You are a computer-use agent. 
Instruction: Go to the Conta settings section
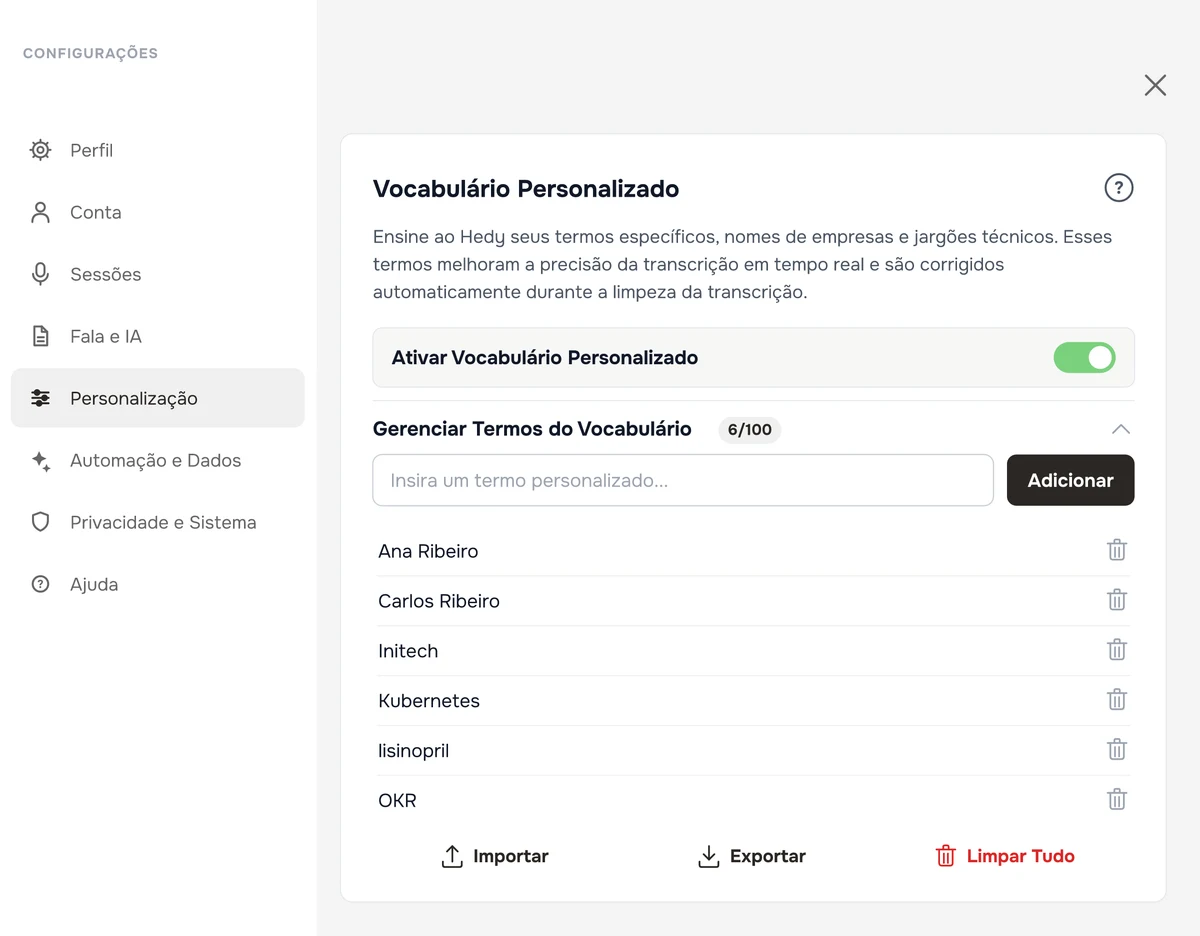coord(157,212)
